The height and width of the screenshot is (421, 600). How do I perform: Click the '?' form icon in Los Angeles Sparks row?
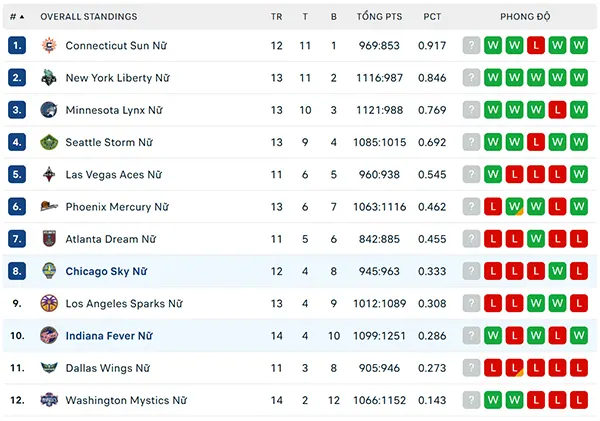coord(471,304)
